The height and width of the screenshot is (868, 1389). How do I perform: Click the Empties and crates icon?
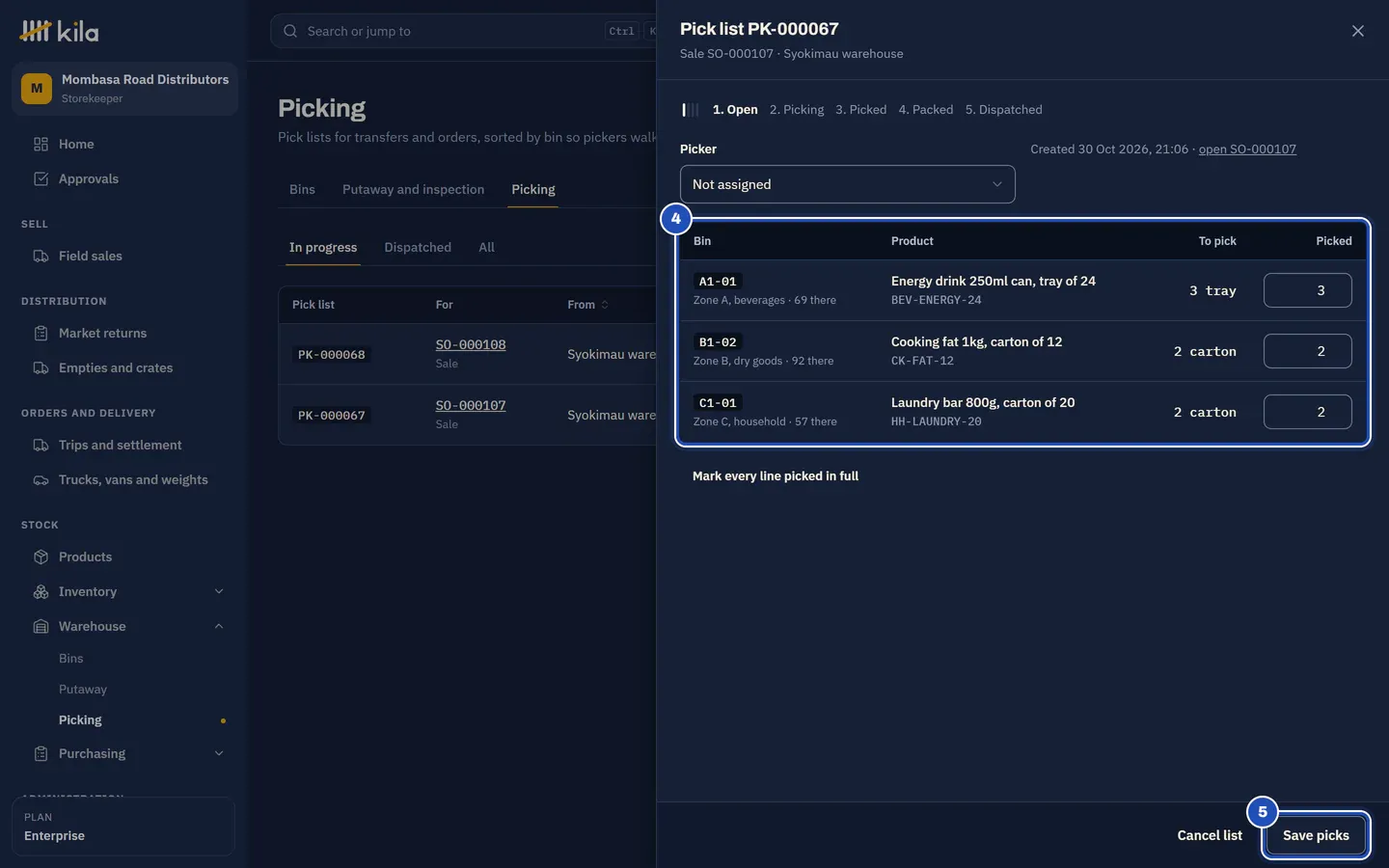[x=41, y=367]
